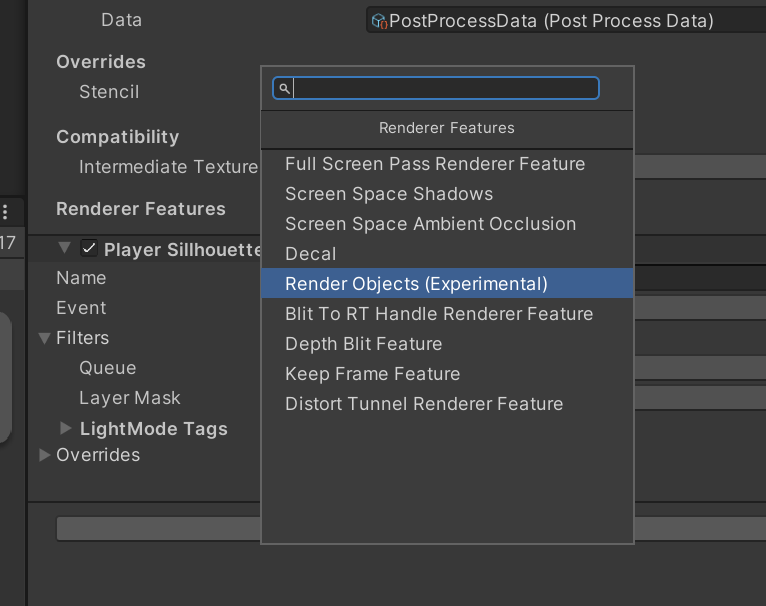This screenshot has height=606, width=766.
Task: Click the magnifier icon in search box
Action: 284,89
